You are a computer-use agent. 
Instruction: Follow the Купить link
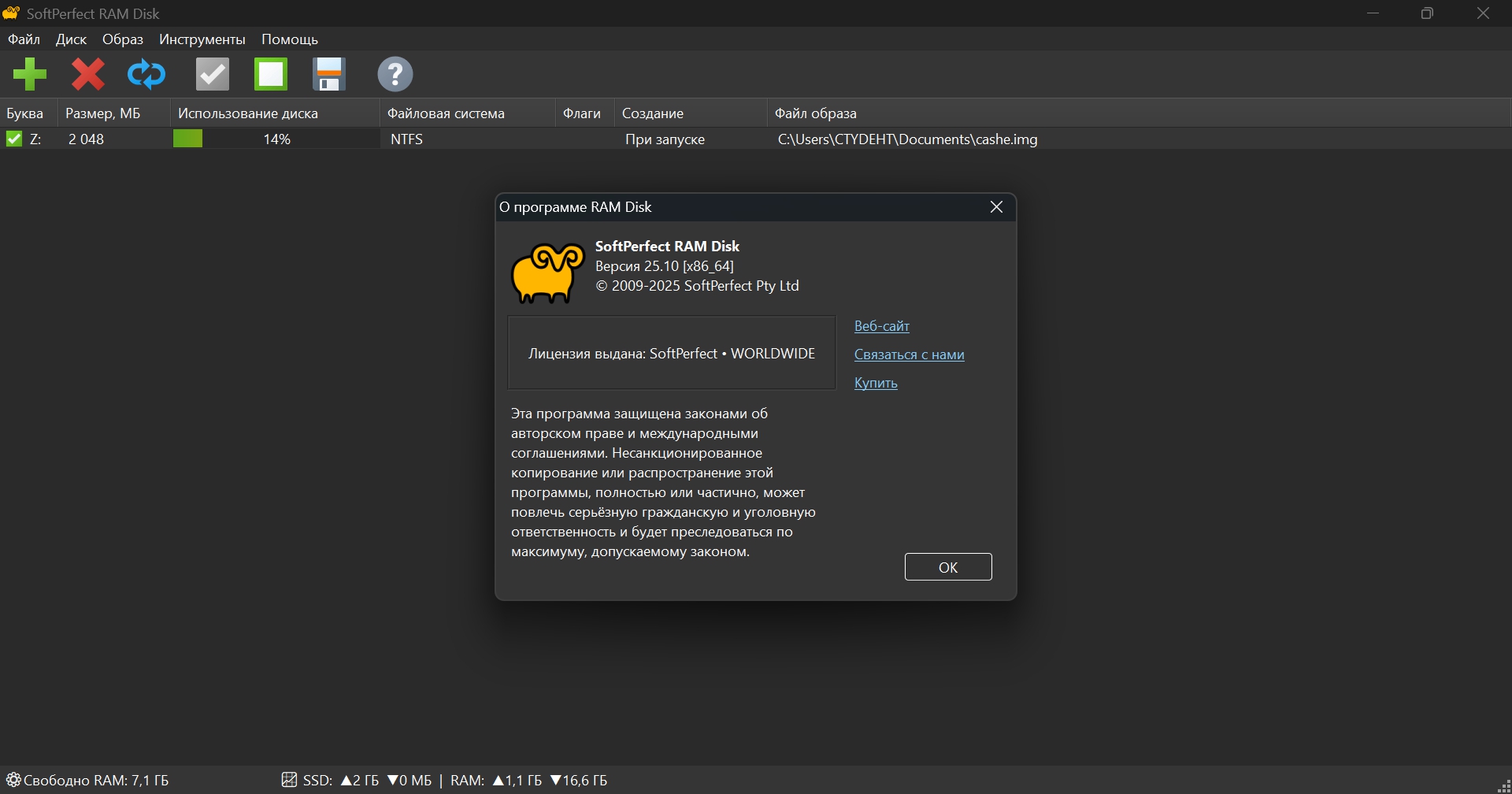click(x=876, y=383)
